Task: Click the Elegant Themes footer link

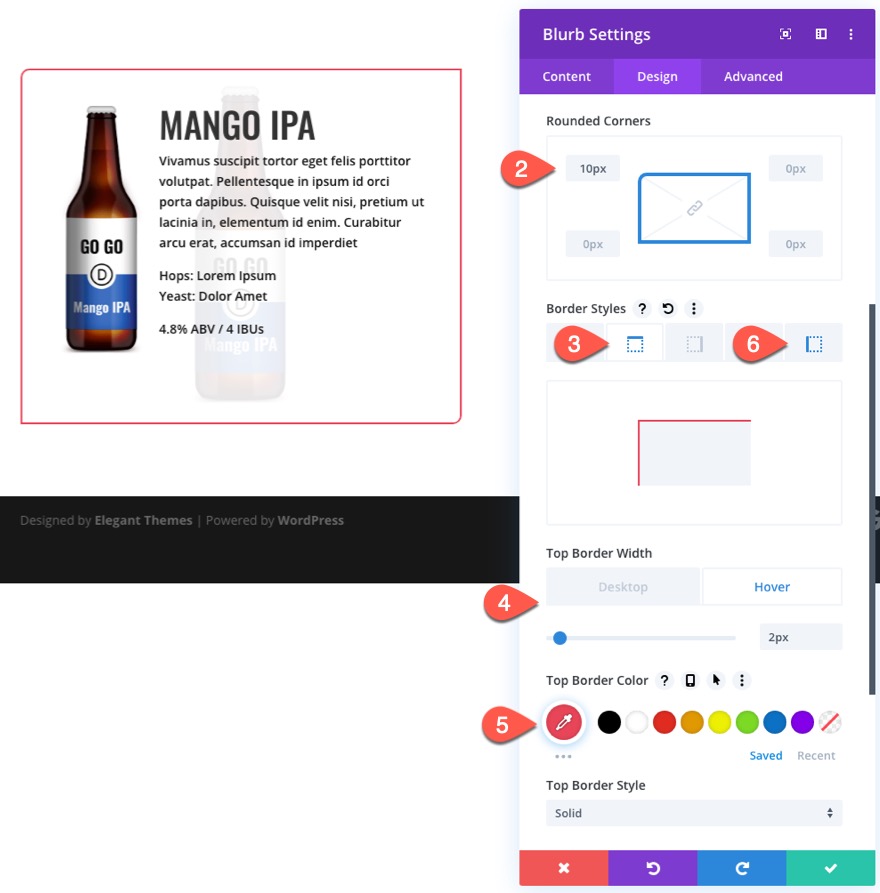Action: (x=143, y=520)
